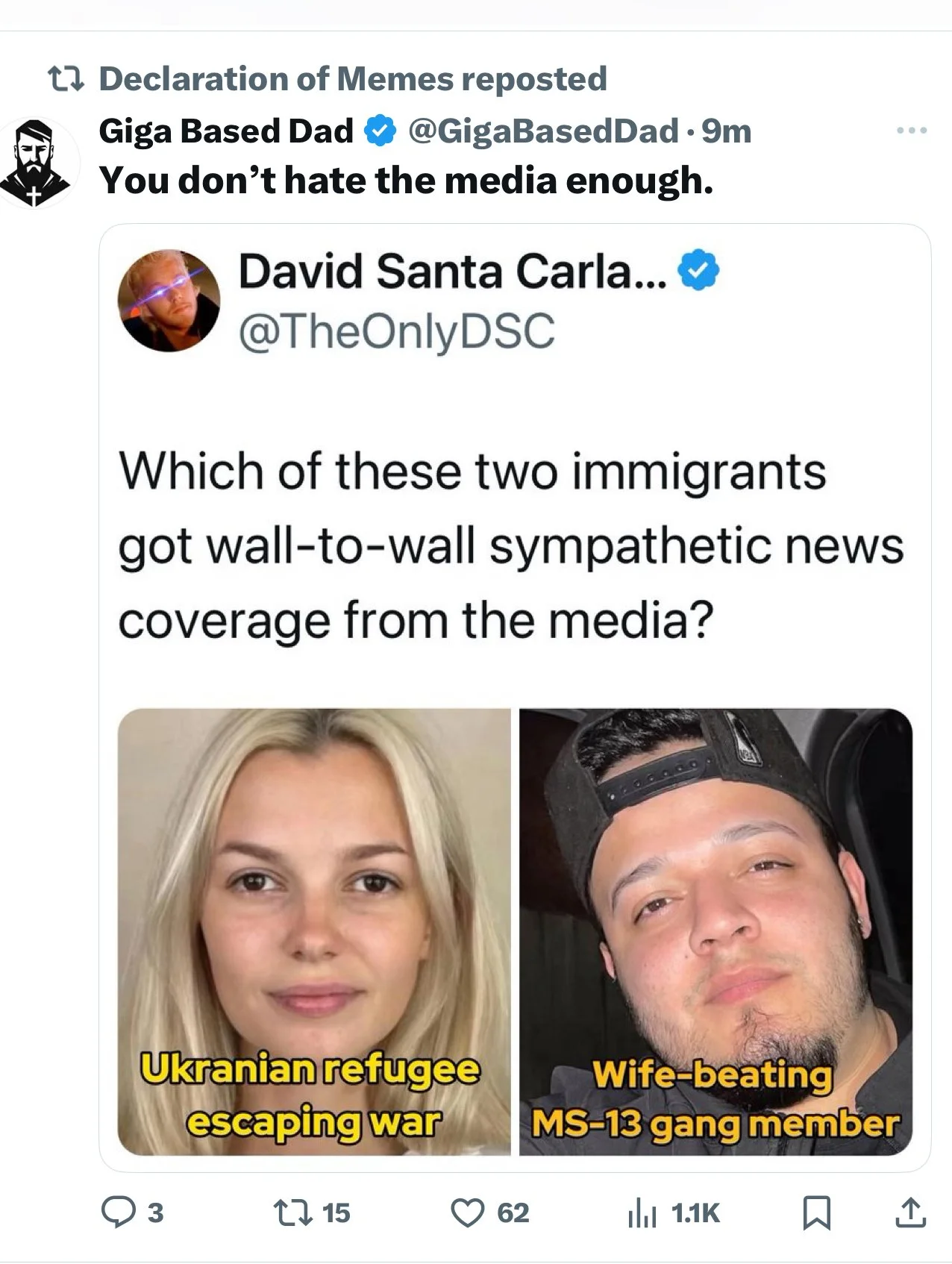Click Declaration of Memes reposted label
This screenshot has width=952, height=1264.
click(353, 78)
